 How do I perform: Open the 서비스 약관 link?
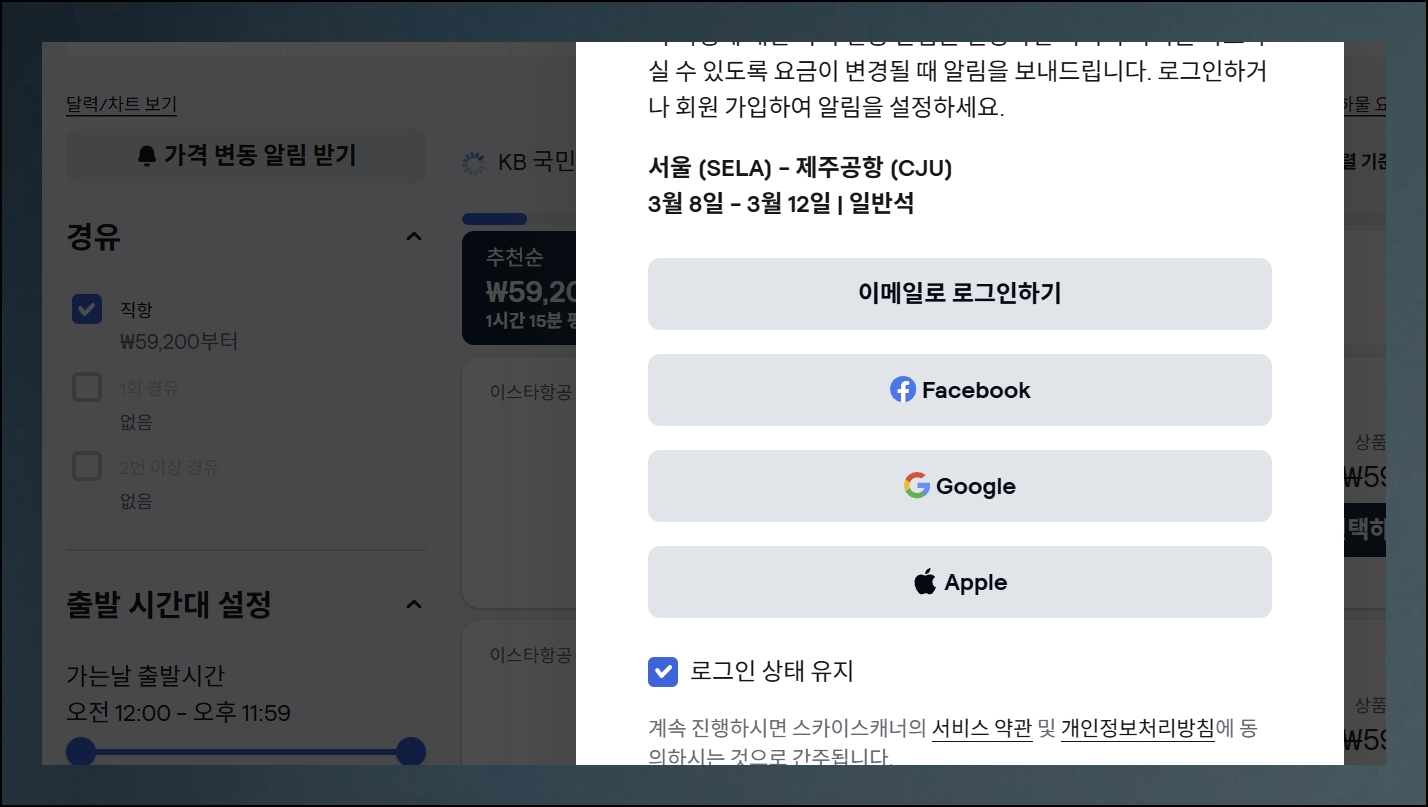pos(982,728)
